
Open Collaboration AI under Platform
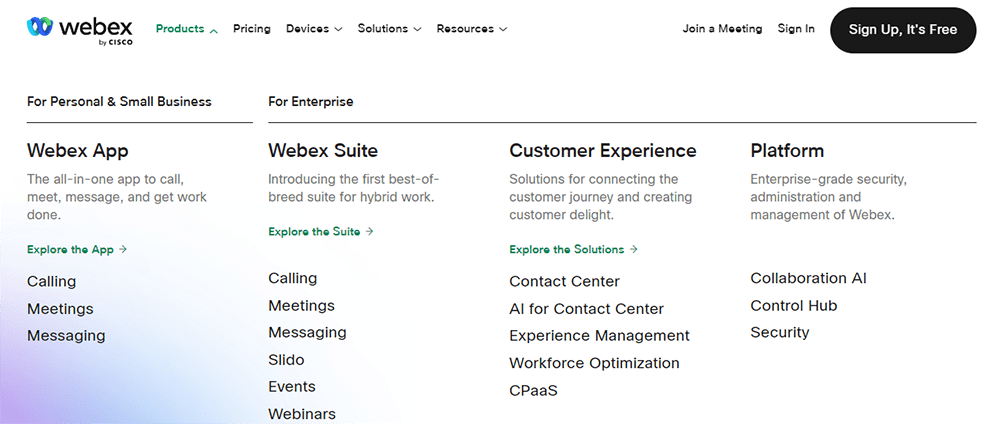808,278
